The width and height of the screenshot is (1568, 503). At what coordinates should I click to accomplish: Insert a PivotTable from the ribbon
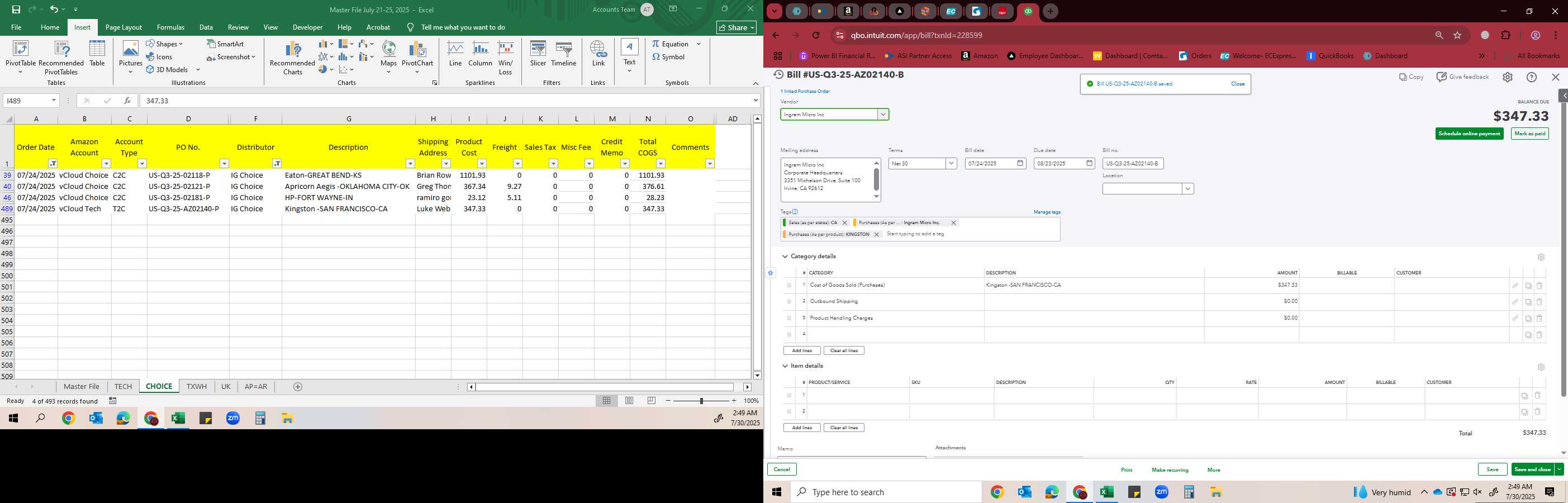coord(21,57)
